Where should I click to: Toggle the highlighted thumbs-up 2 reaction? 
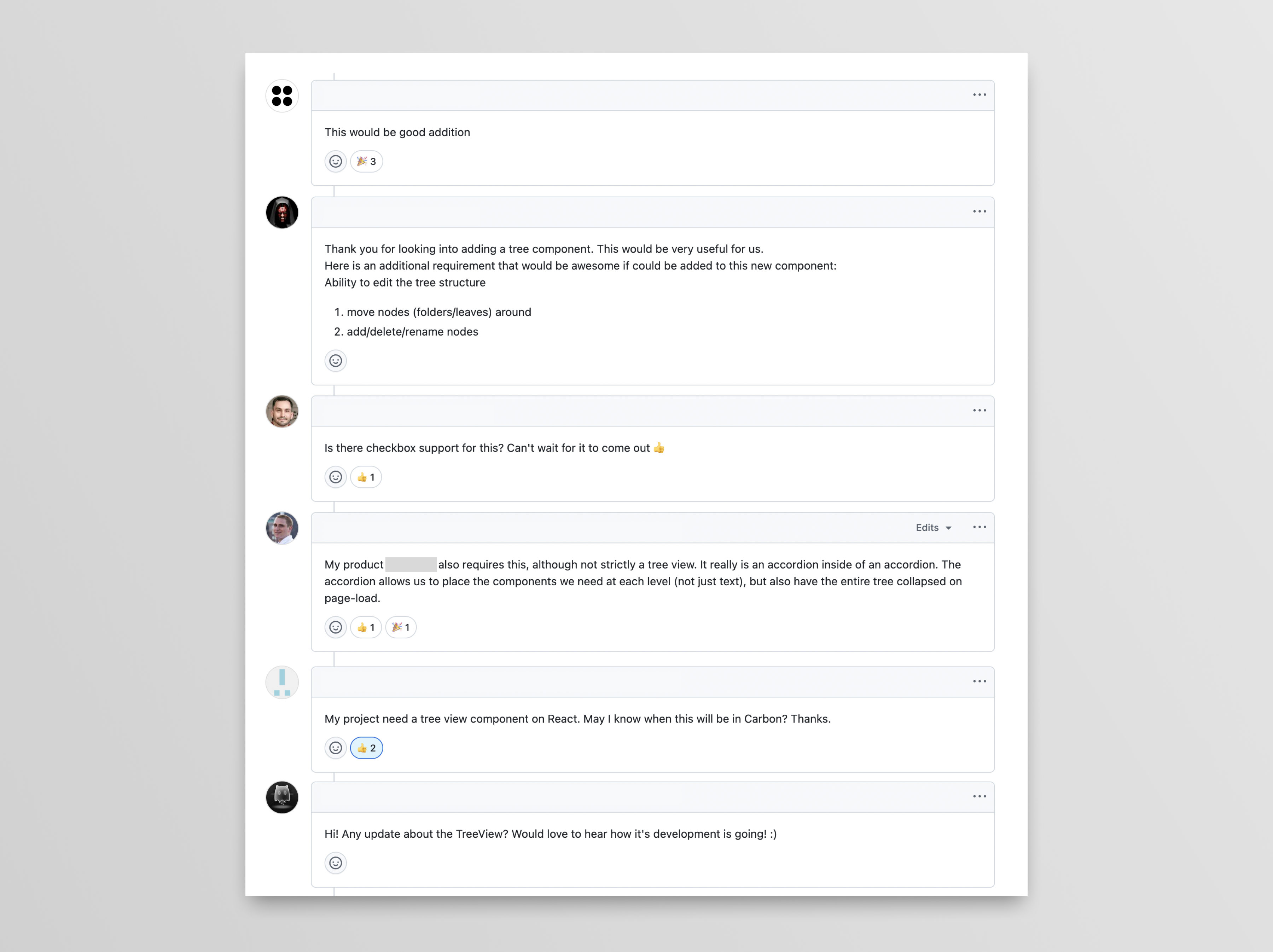[x=366, y=748]
